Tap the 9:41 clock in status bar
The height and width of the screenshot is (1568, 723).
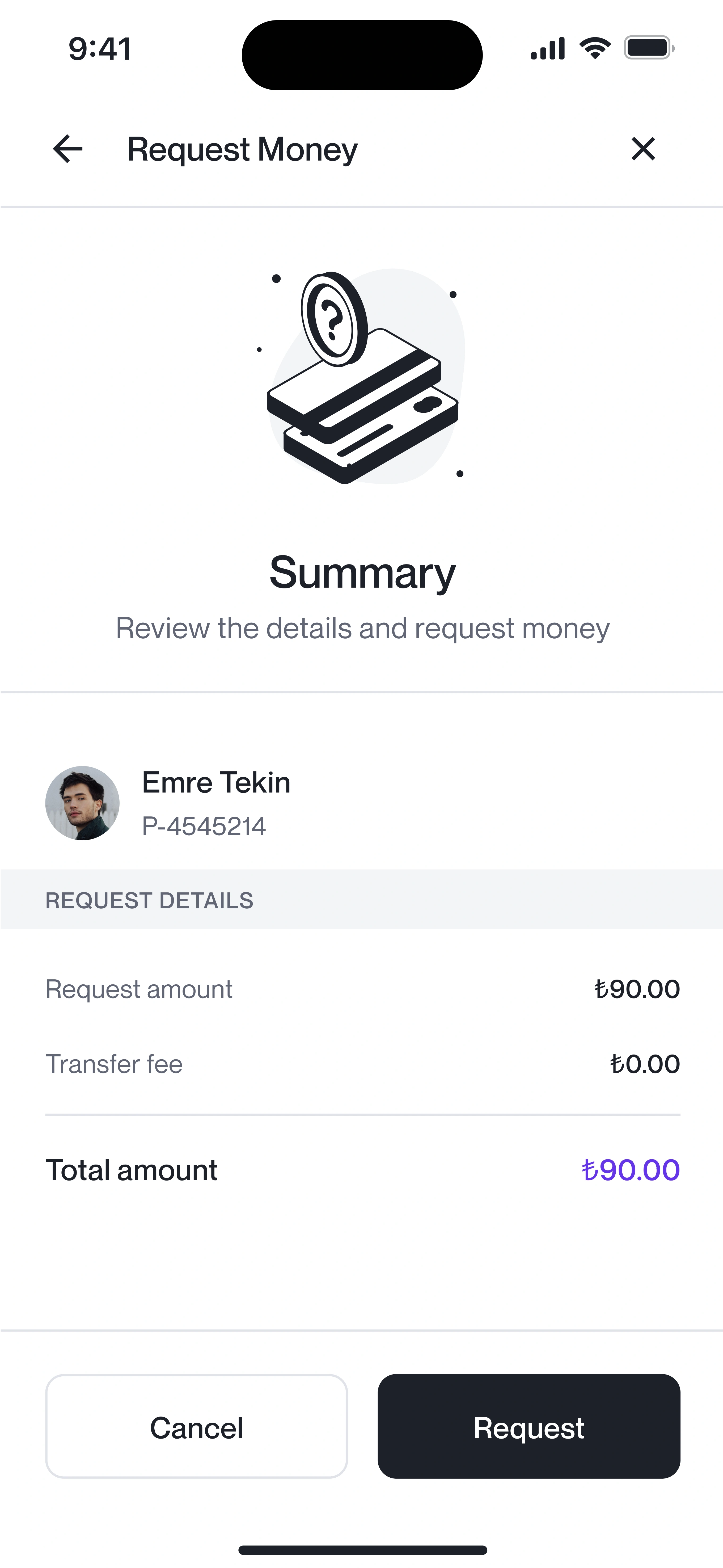(100, 49)
